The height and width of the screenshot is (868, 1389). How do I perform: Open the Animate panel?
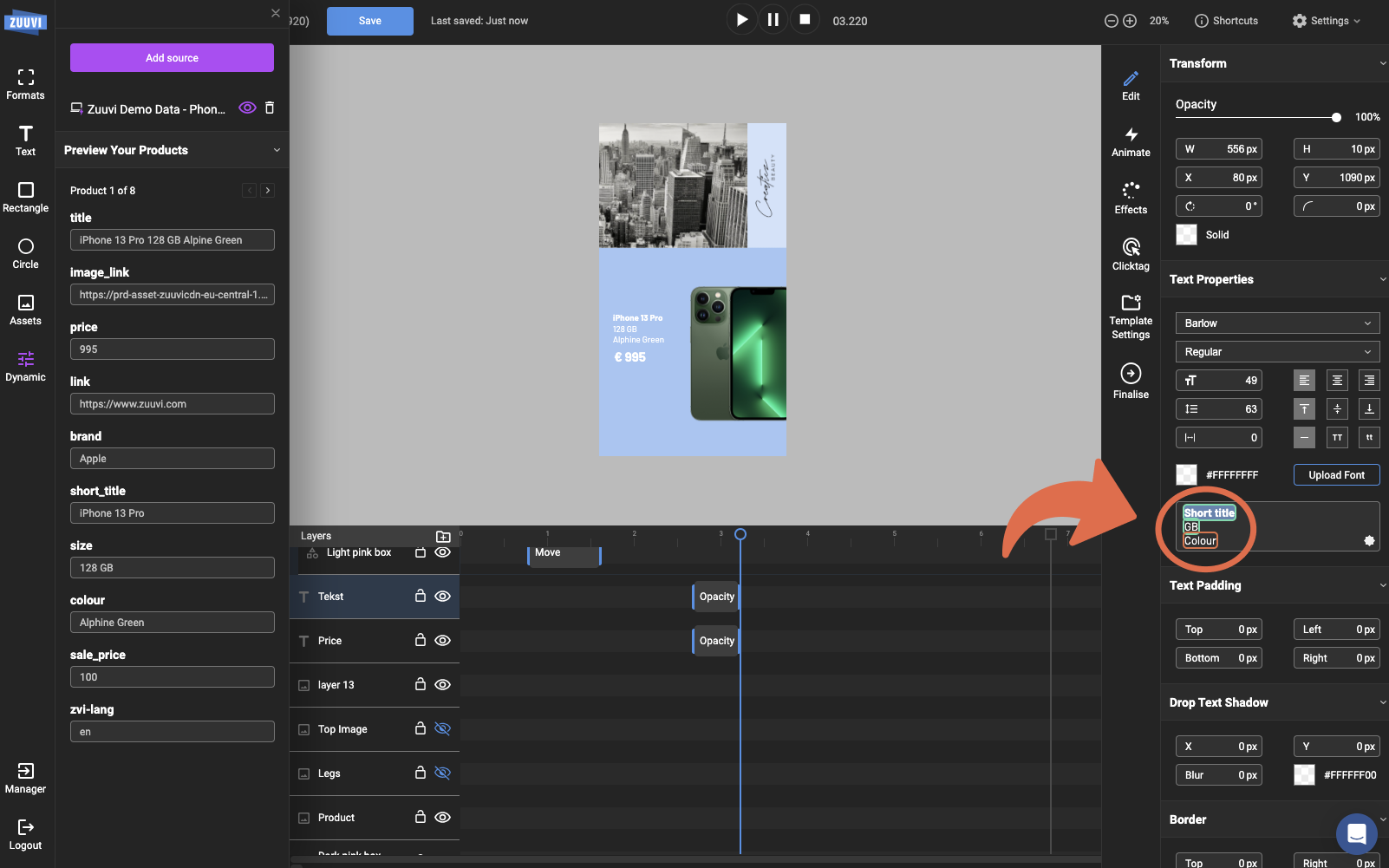tap(1130, 140)
